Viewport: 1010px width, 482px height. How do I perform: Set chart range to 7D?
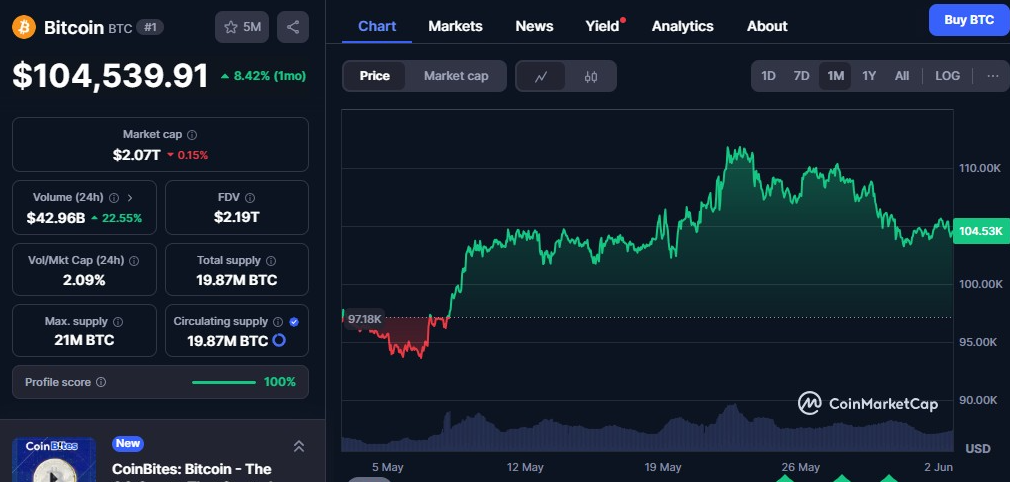(x=801, y=76)
